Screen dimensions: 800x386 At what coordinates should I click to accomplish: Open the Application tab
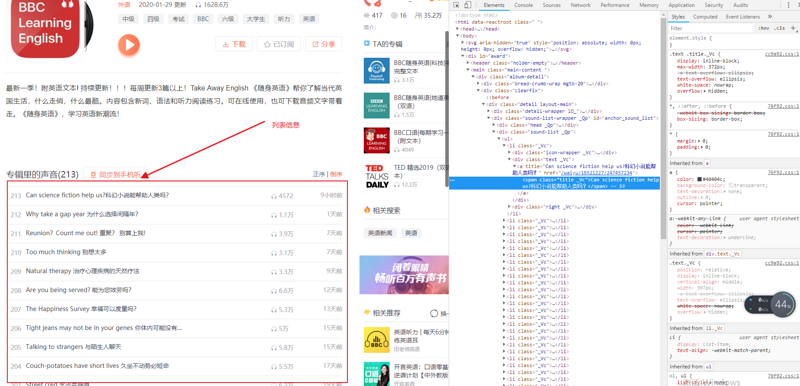pos(682,5)
